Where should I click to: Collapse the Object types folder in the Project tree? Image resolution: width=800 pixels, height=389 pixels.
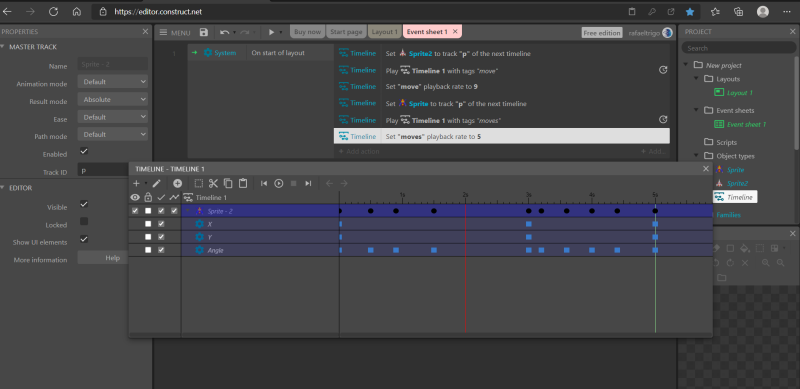point(697,156)
